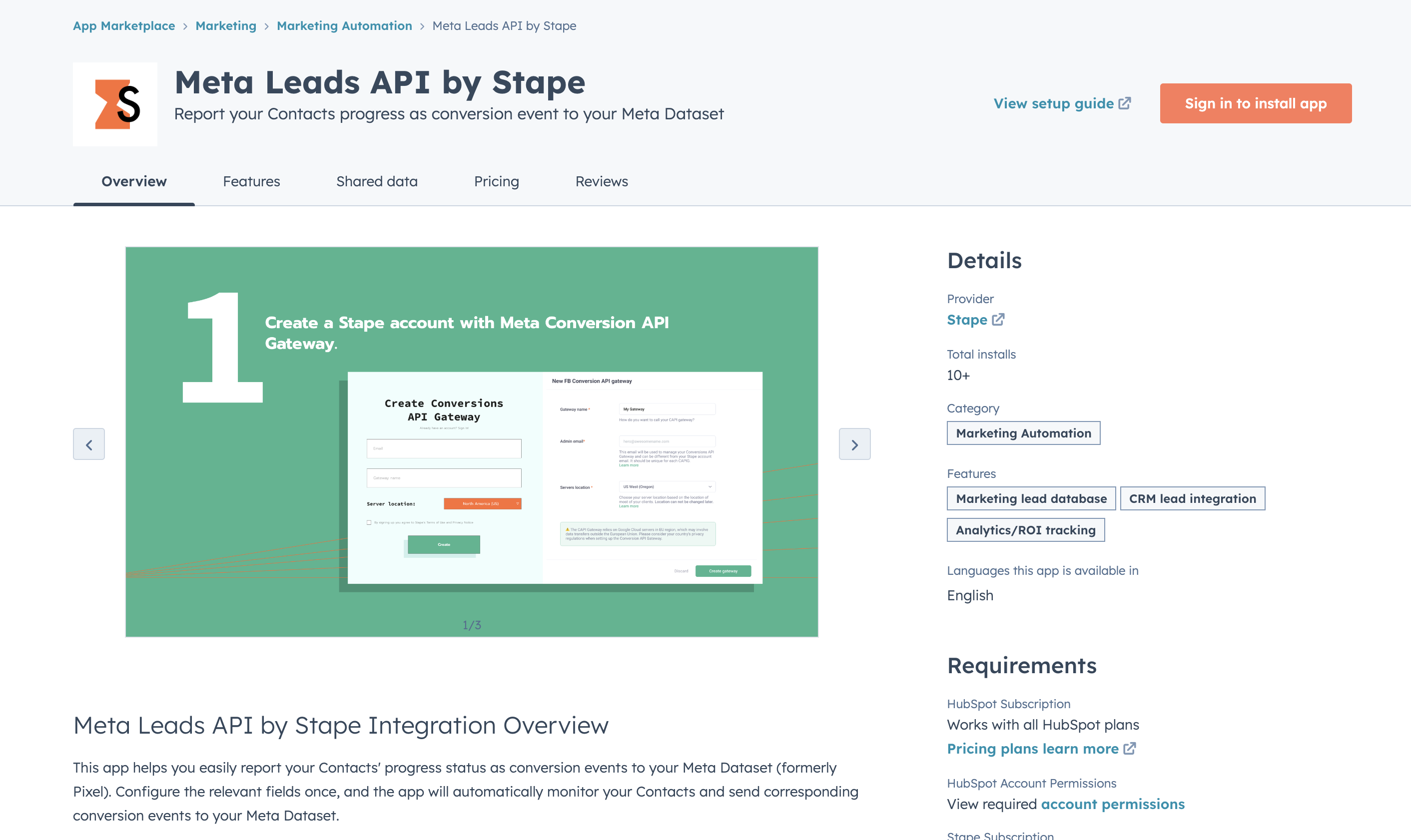Viewport: 1411px width, 840px height.
Task: Click the right arrow navigation icon
Action: (854, 445)
